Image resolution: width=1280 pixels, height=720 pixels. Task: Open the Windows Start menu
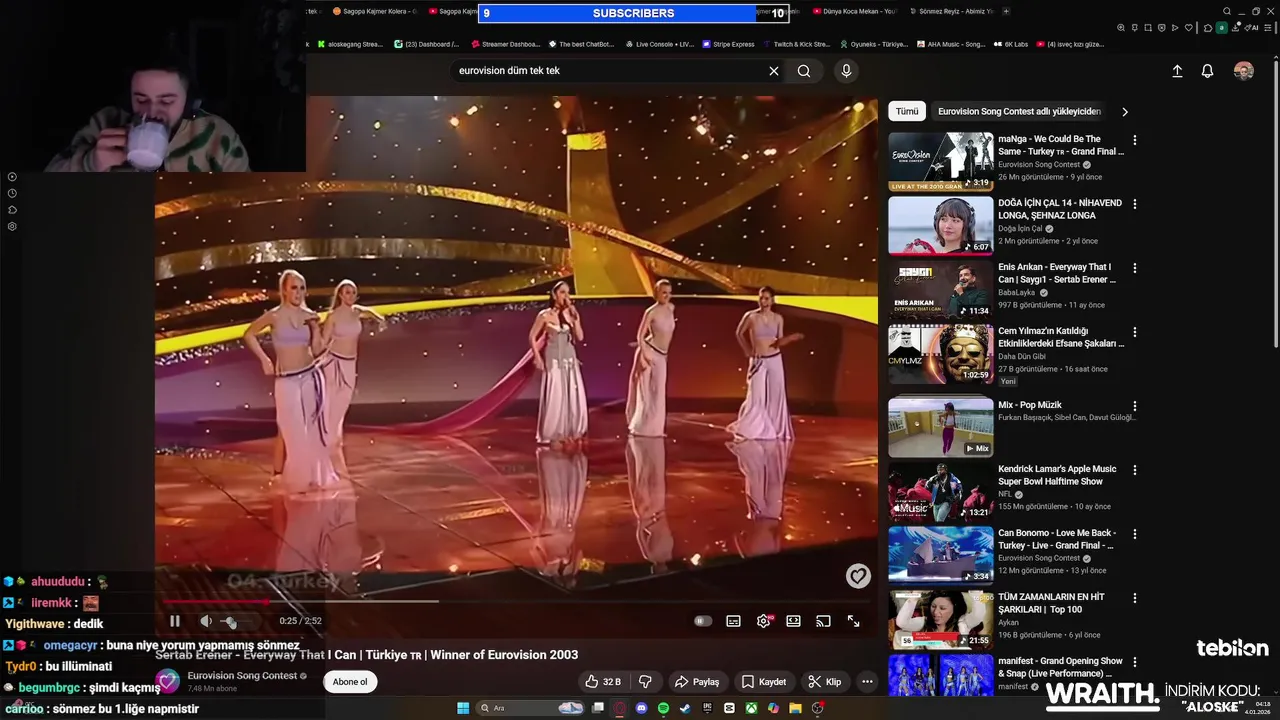463,708
